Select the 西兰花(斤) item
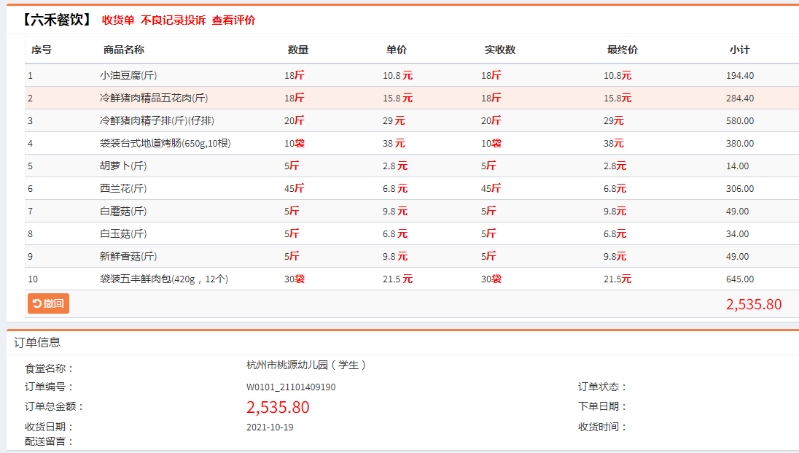This screenshot has height=453, width=799. click(x=123, y=189)
